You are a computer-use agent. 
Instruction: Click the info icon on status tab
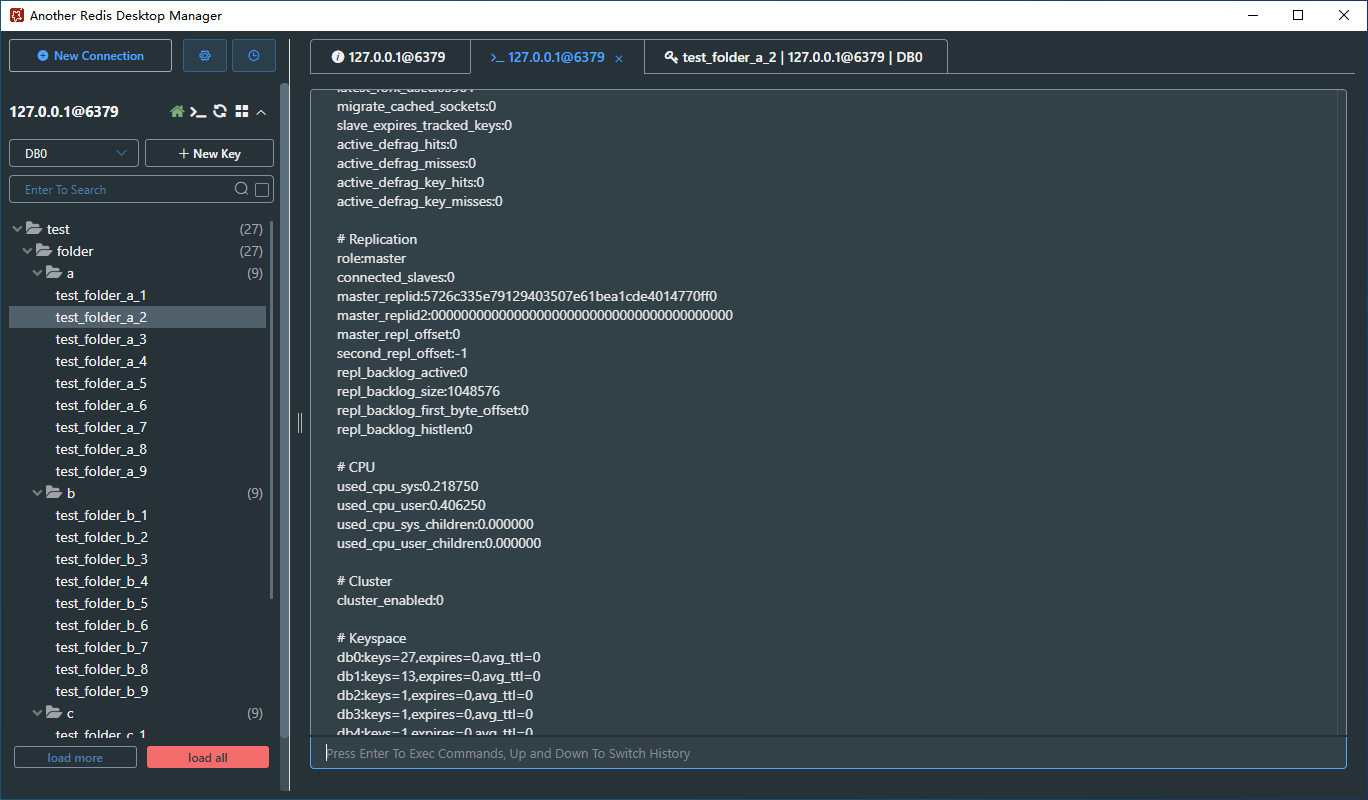pos(337,57)
